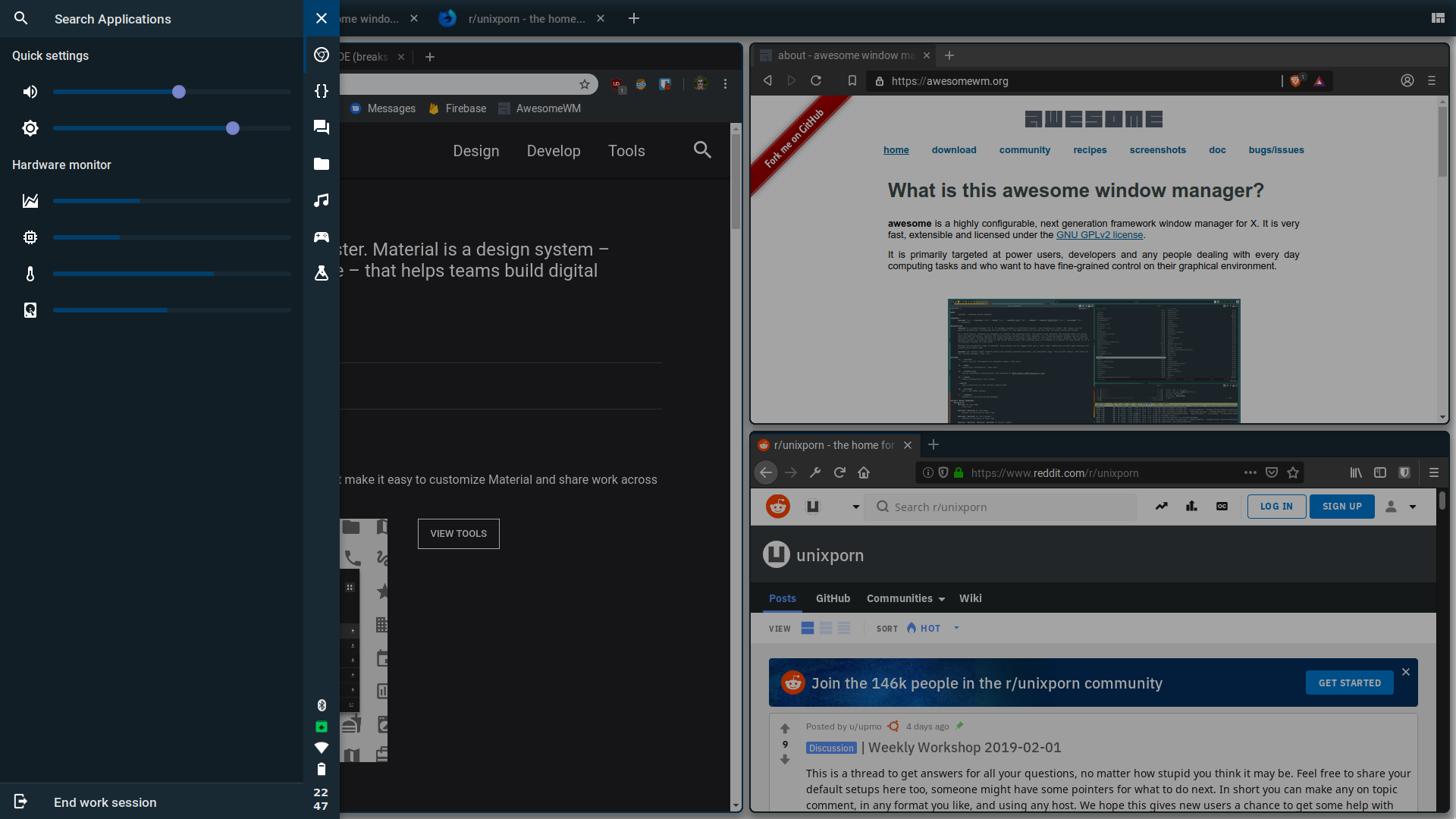The height and width of the screenshot is (819, 1456).
Task: Open the Wiki tab on unixporn
Action: click(971, 598)
